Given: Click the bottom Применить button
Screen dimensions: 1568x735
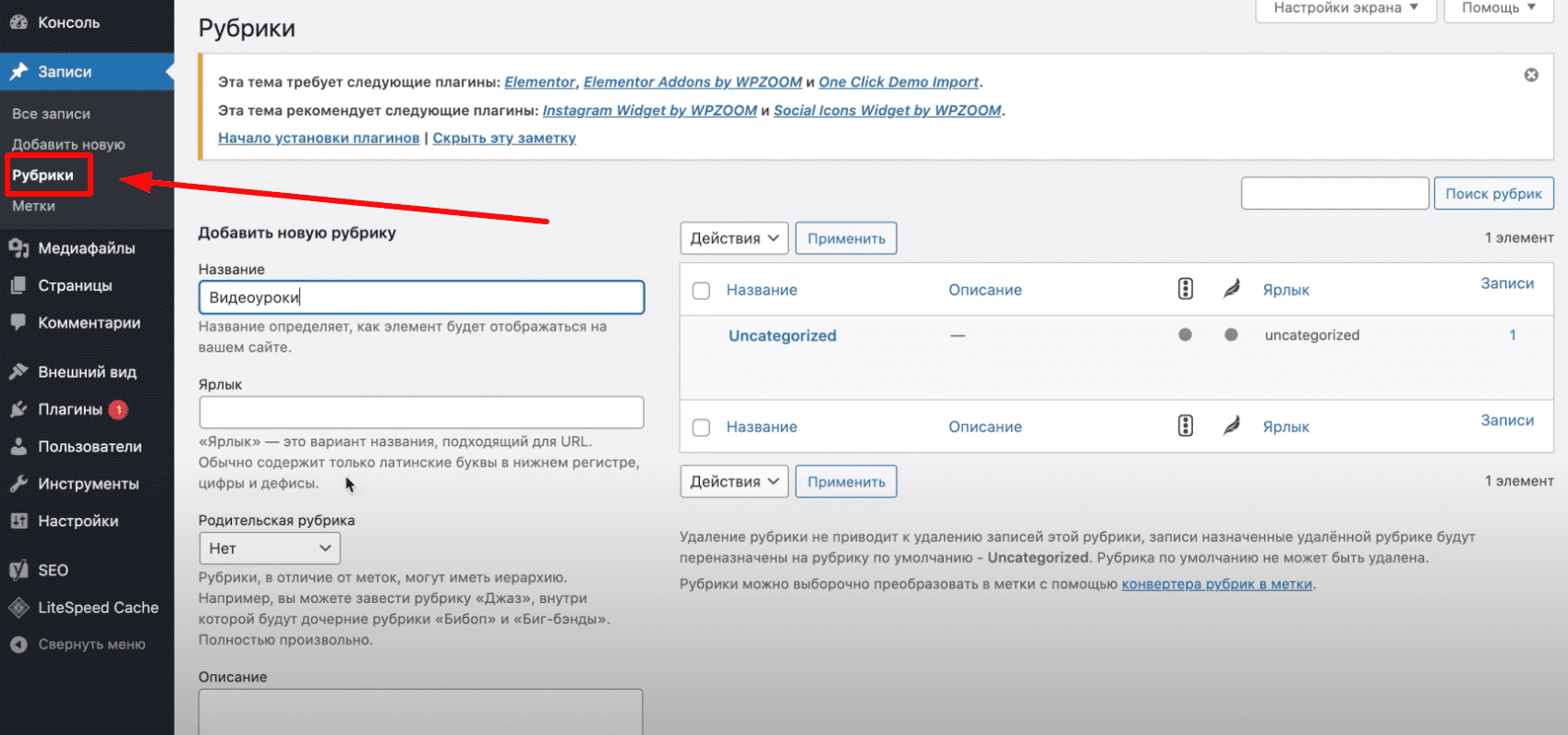Looking at the screenshot, I should point(846,481).
